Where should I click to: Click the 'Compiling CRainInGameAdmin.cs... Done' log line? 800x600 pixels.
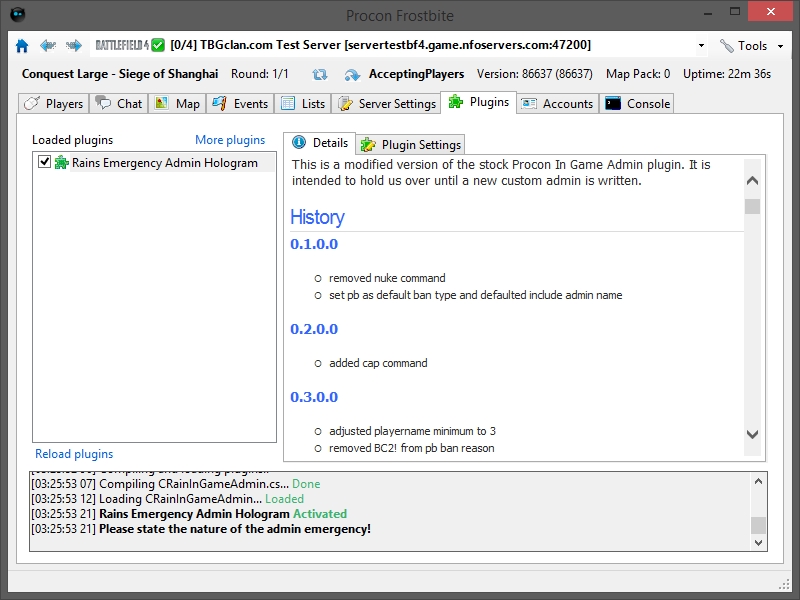(x=176, y=484)
